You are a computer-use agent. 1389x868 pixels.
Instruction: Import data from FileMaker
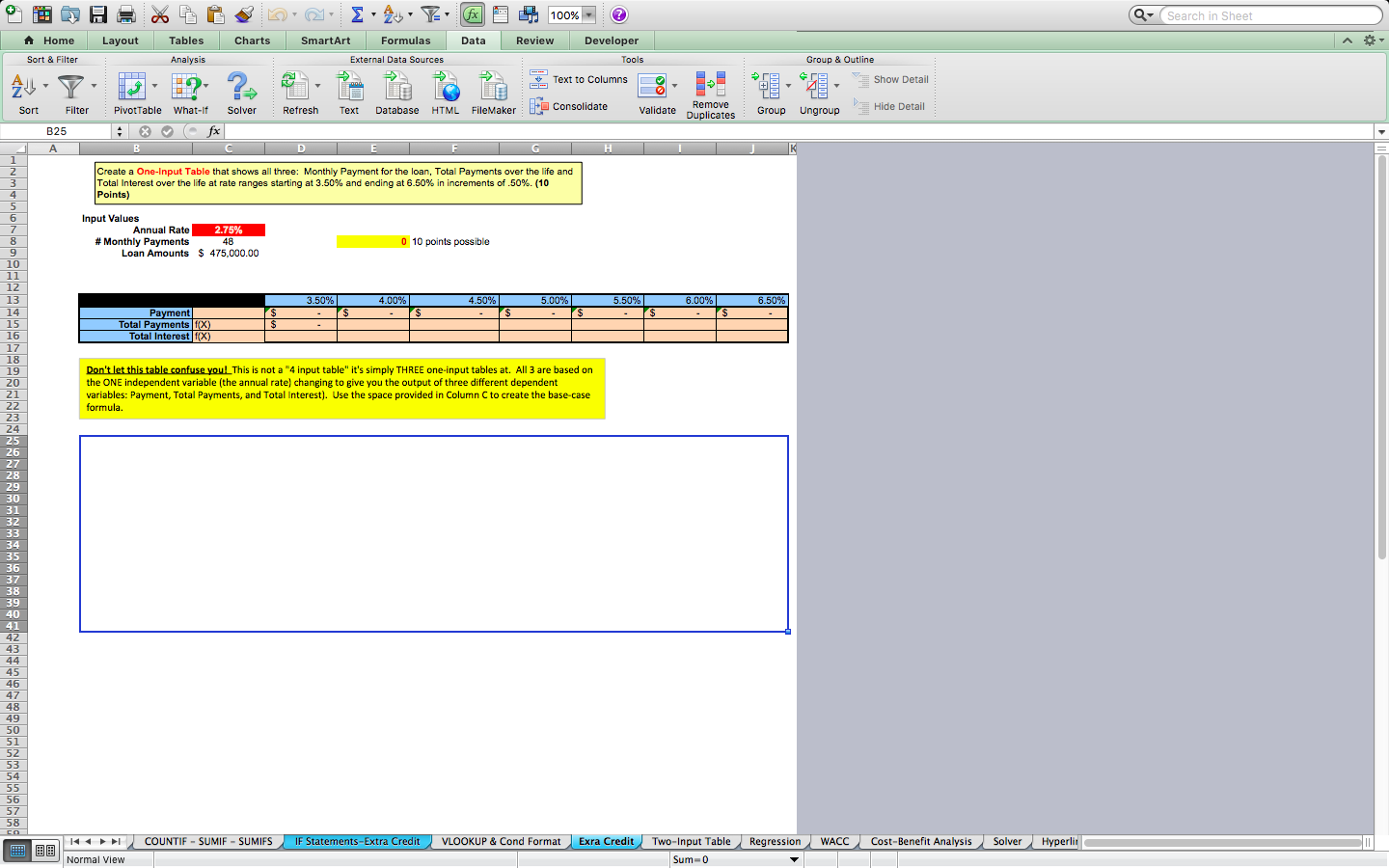(x=493, y=93)
